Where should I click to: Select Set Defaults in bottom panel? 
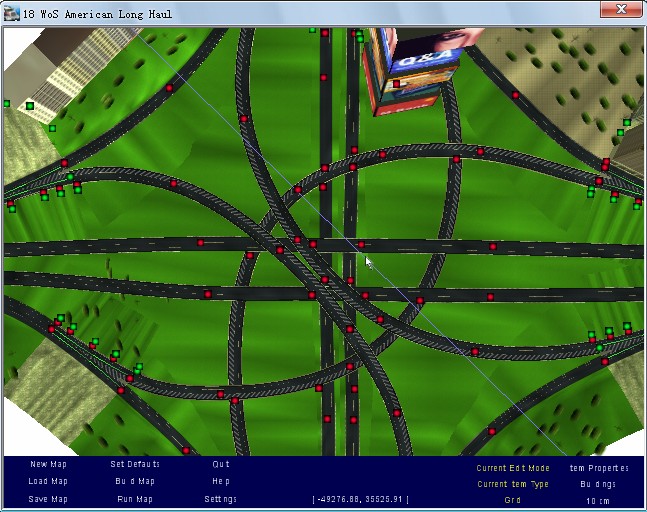135,465
